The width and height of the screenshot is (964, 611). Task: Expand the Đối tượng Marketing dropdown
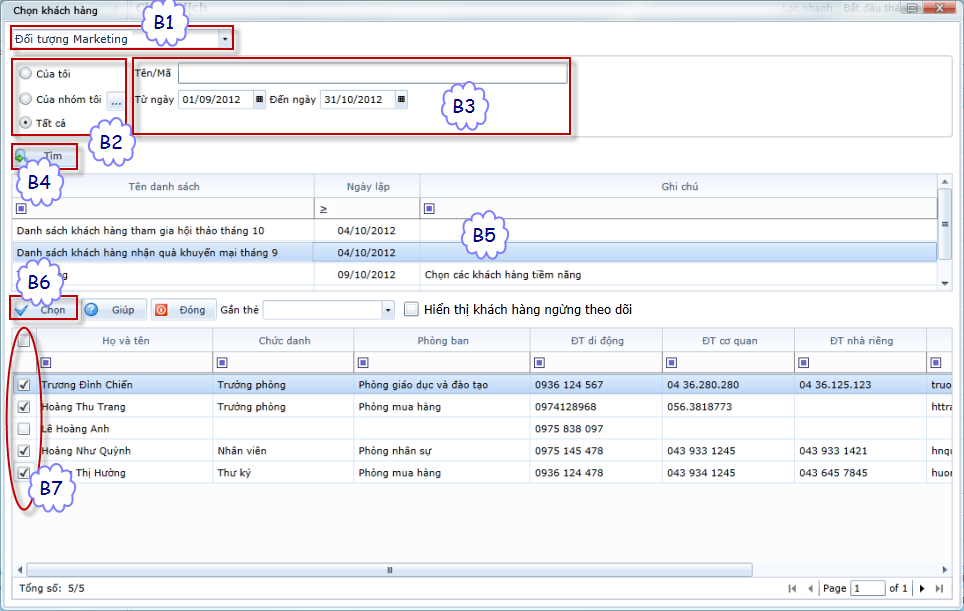coord(225,39)
